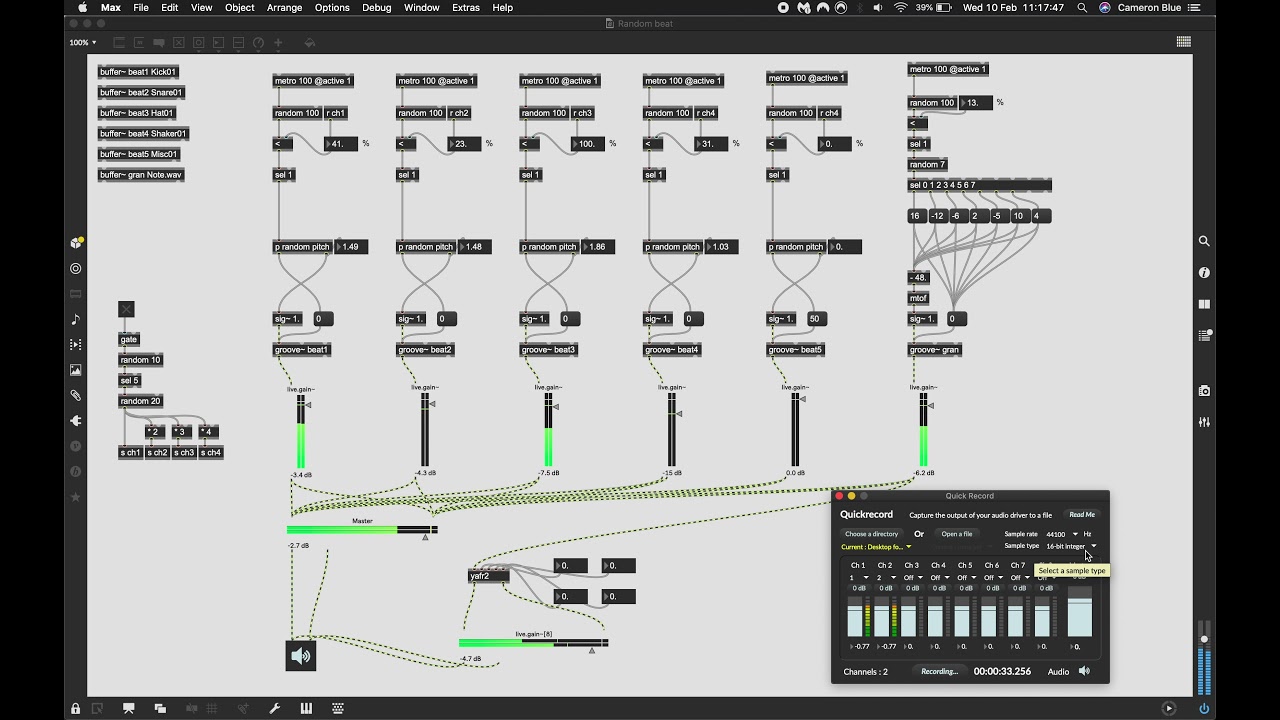
Task: Open the snapshots camera icon in right sidebar
Action: point(1204,391)
